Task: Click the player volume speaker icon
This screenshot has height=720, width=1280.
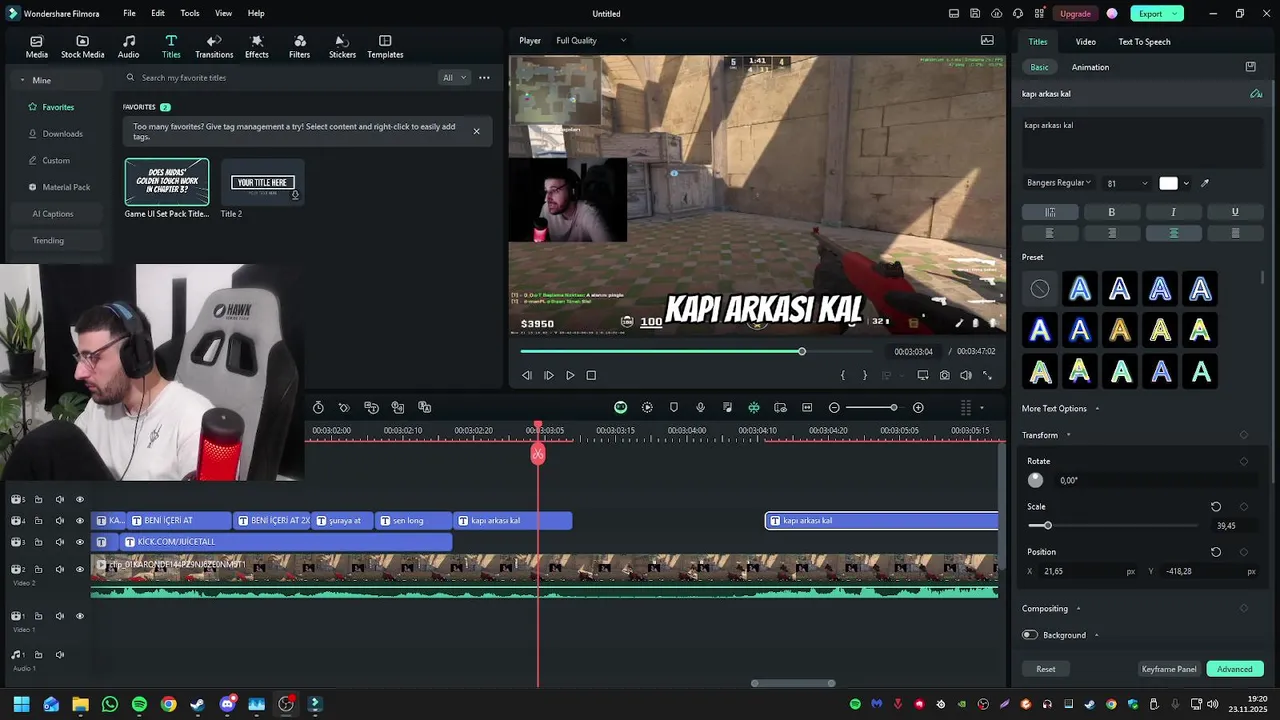Action: point(966,375)
